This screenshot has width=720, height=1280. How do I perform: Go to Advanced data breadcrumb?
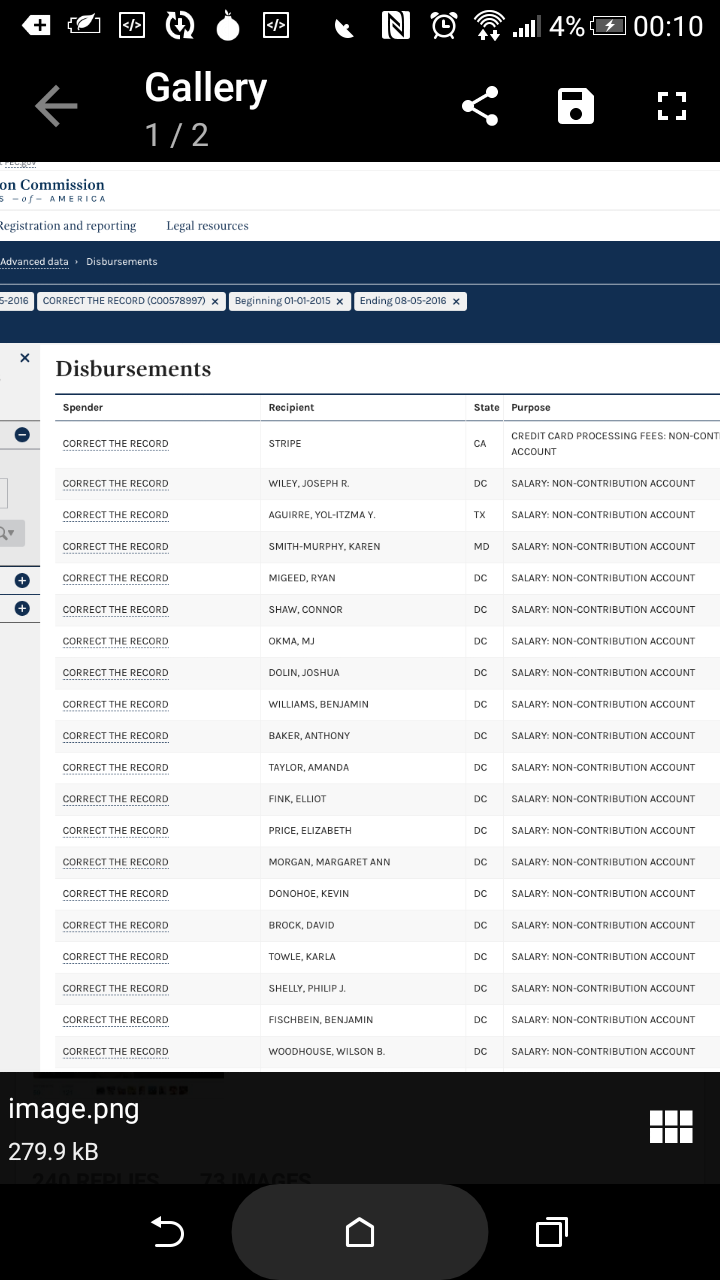pos(34,262)
